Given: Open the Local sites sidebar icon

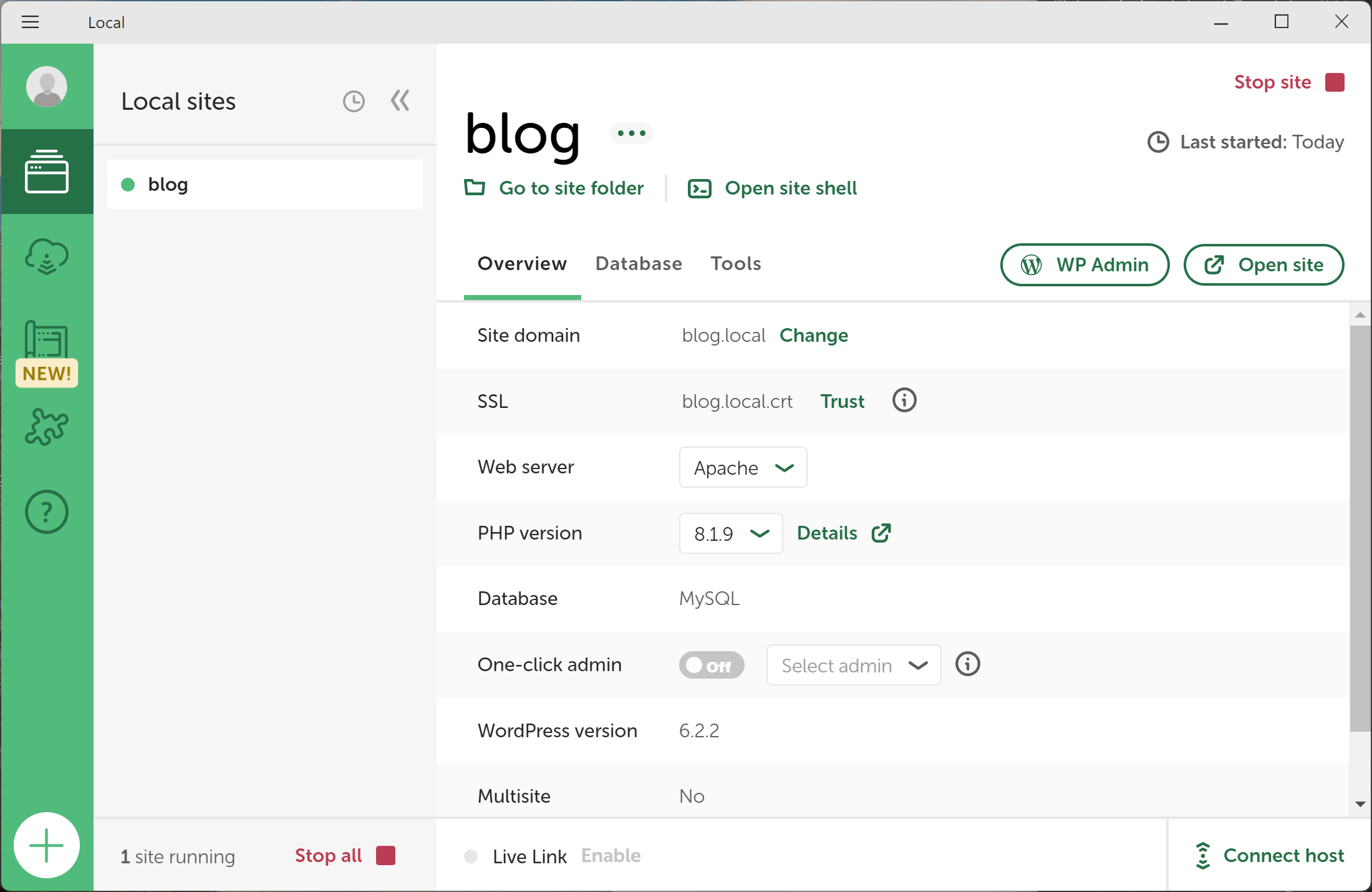Looking at the screenshot, I should tap(47, 172).
